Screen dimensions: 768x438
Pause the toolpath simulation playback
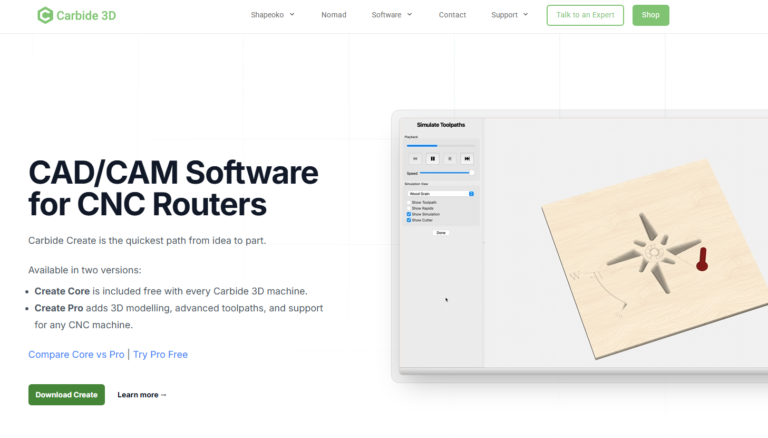click(432, 159)
